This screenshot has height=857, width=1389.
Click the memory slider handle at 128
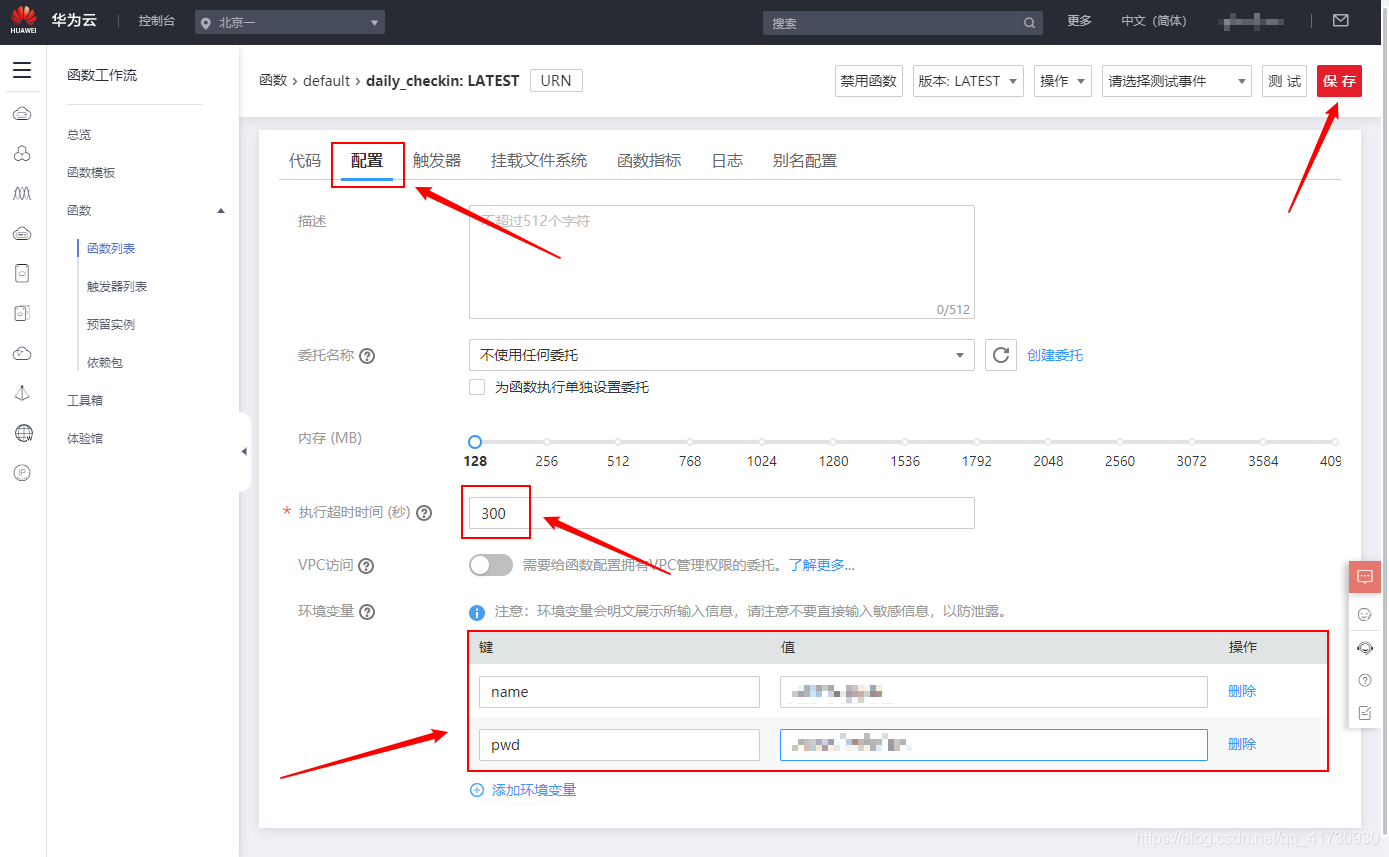475,441
